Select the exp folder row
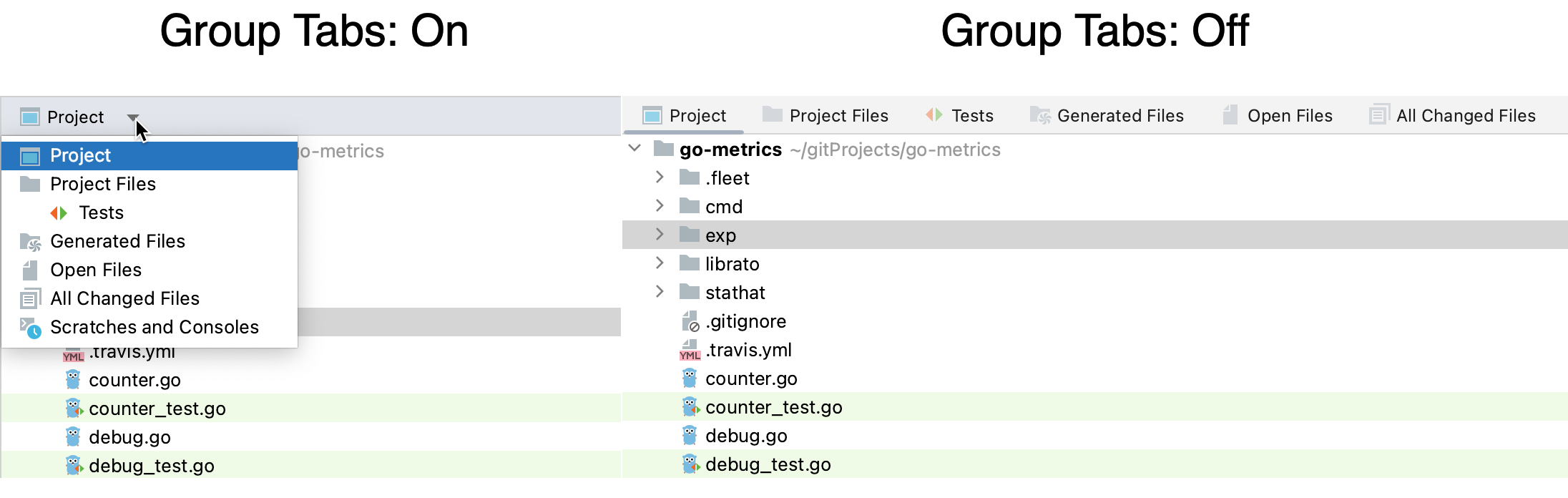This screenshot has height=498, width=1568. (720, 235)
